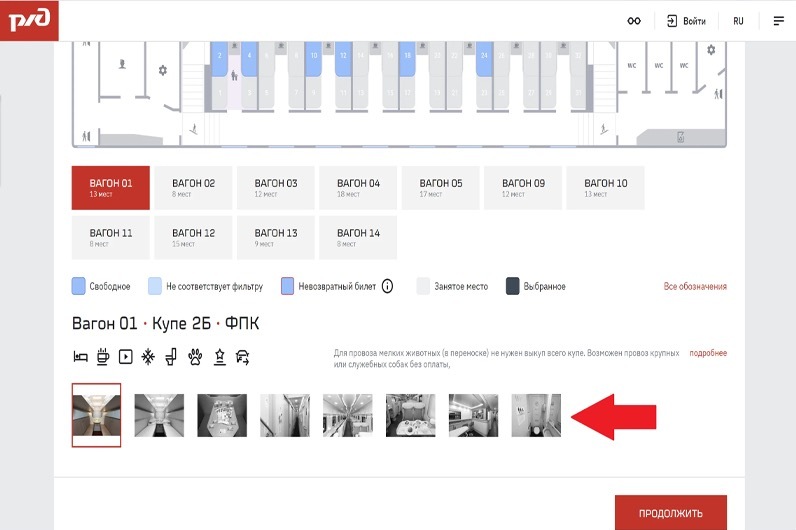The image size is (796, 530).
Task: Switch to Вагон 04 tab
Action: point(358,188)
